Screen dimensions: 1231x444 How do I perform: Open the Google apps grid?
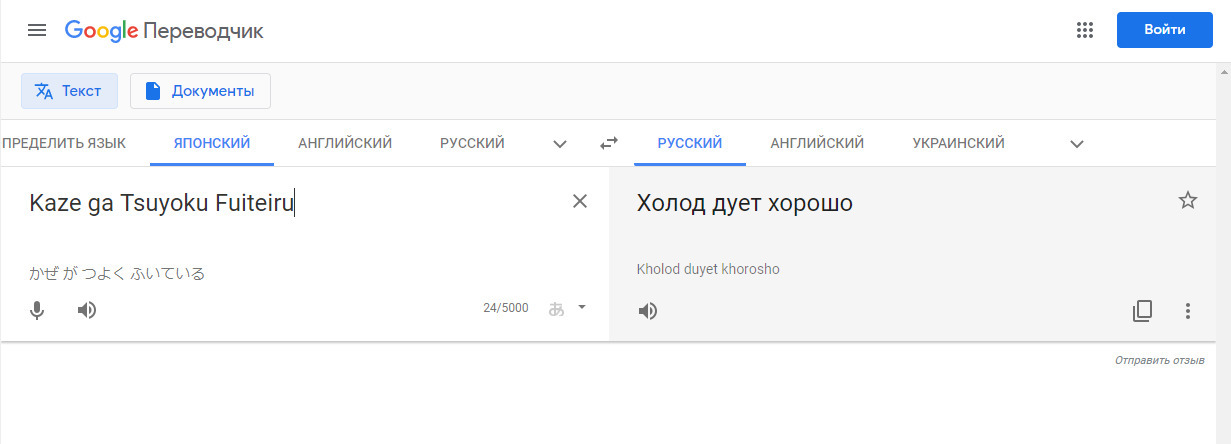click(x=1085, y=30)
